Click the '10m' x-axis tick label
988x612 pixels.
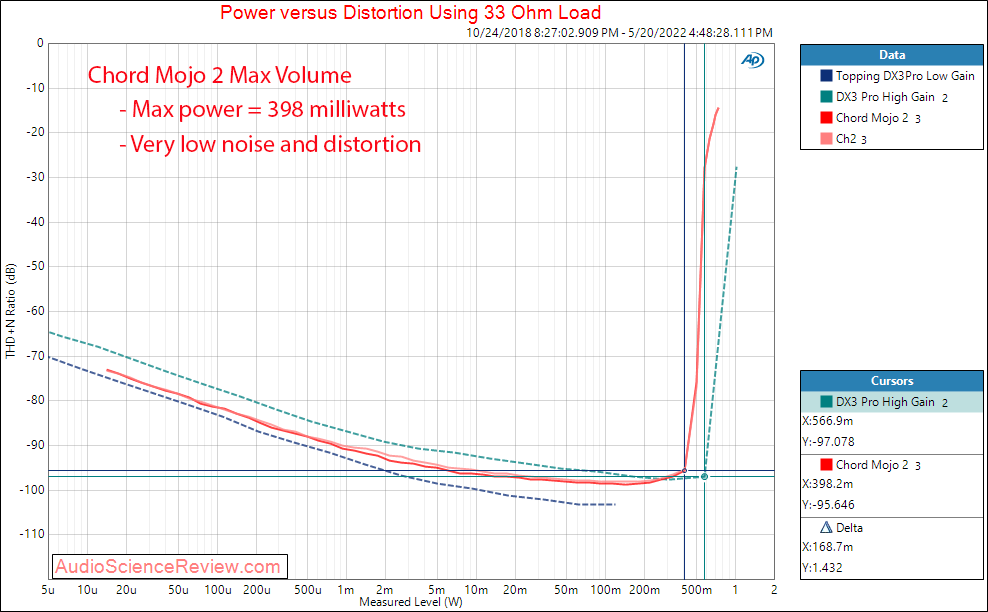(x=476, y=590)
